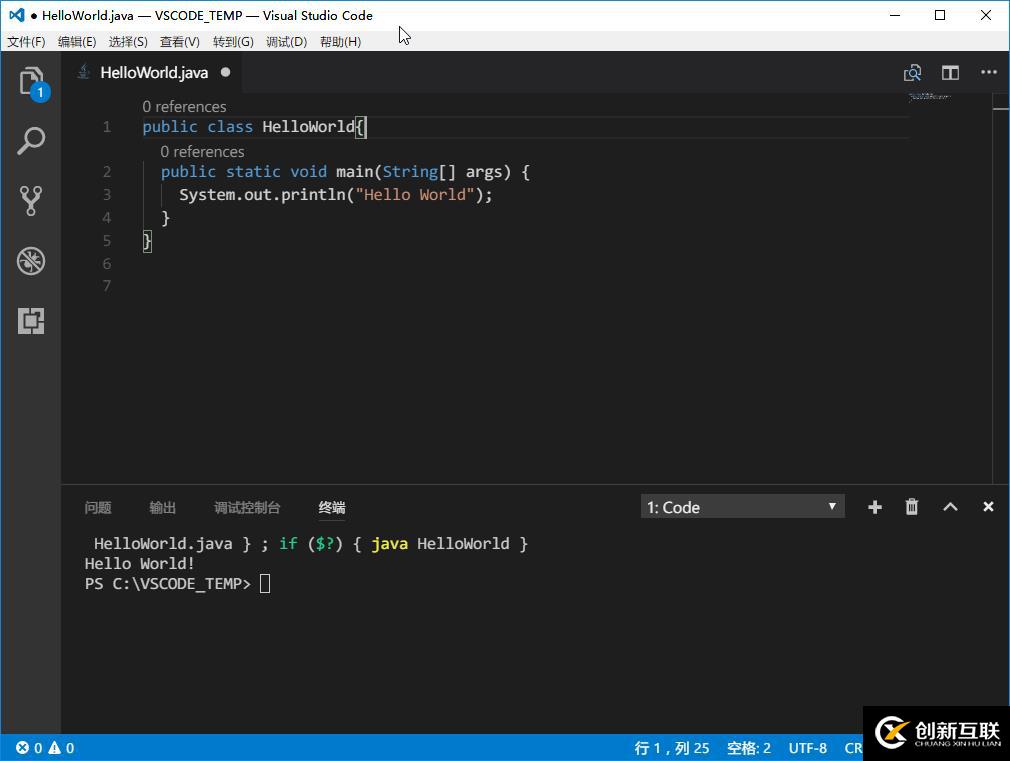Open the Debug view in activity bar

[31, 261]
